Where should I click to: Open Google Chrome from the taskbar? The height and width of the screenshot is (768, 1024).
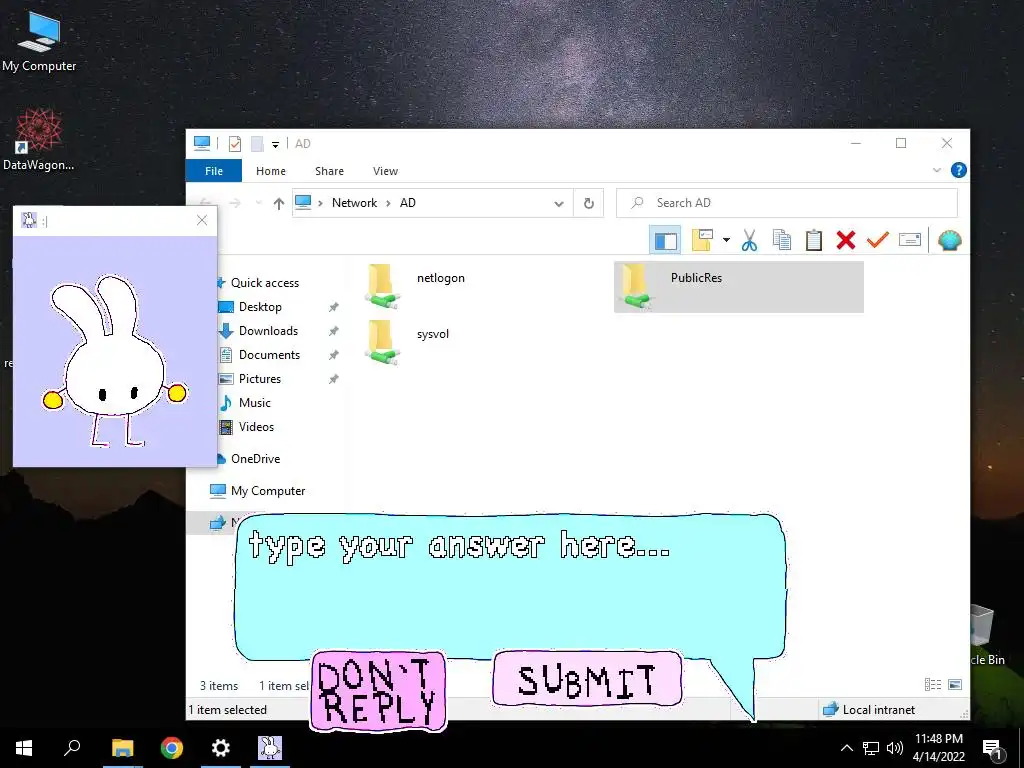(x=172, y=748)
